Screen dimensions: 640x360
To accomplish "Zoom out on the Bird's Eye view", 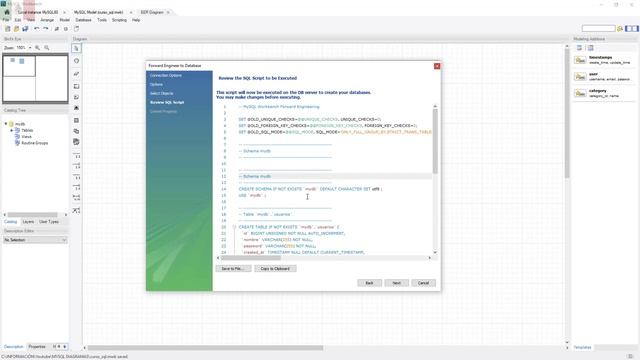I will (47, 48).
